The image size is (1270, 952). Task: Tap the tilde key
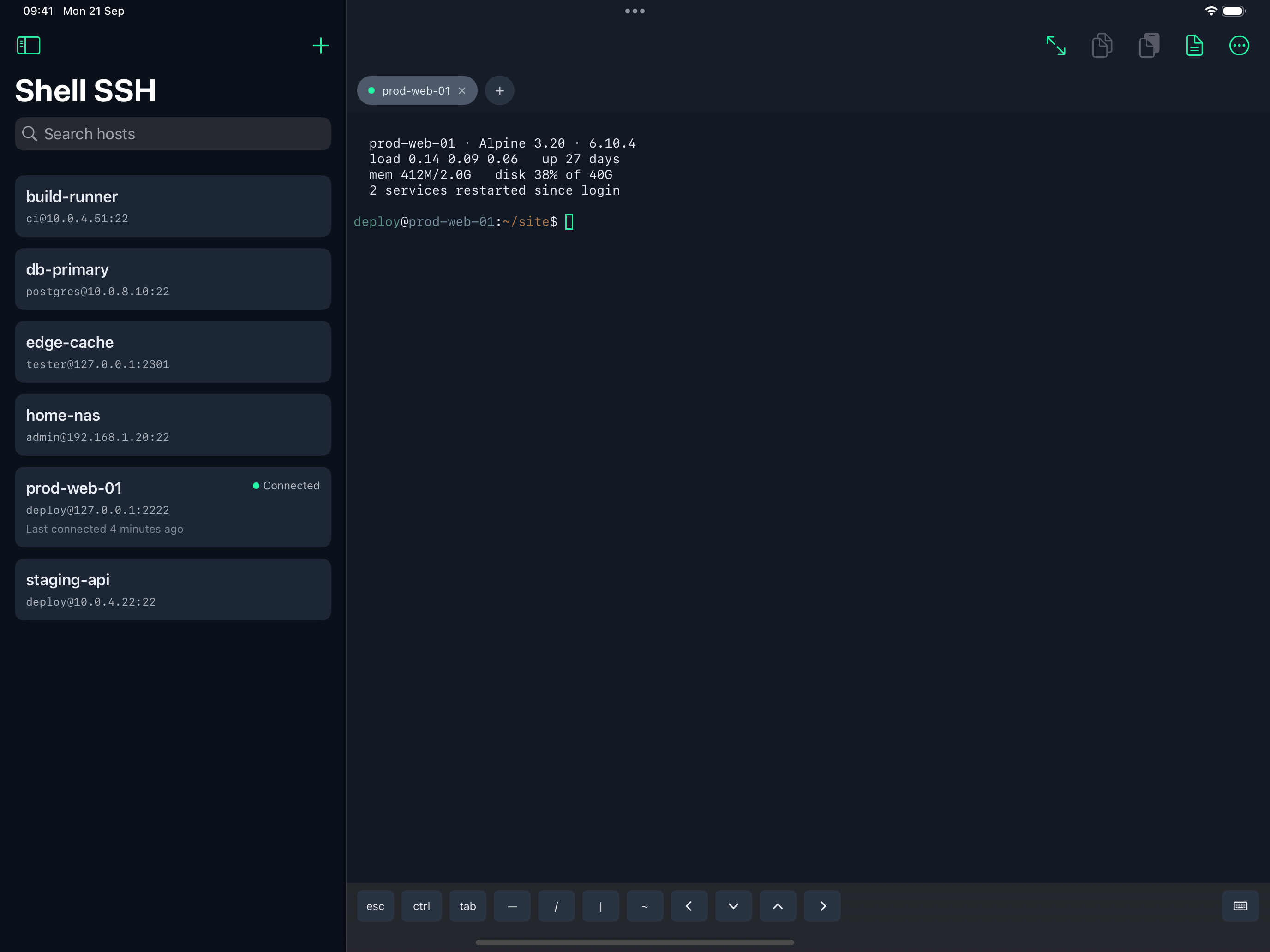pyautogui.click(x=645, y=906)
